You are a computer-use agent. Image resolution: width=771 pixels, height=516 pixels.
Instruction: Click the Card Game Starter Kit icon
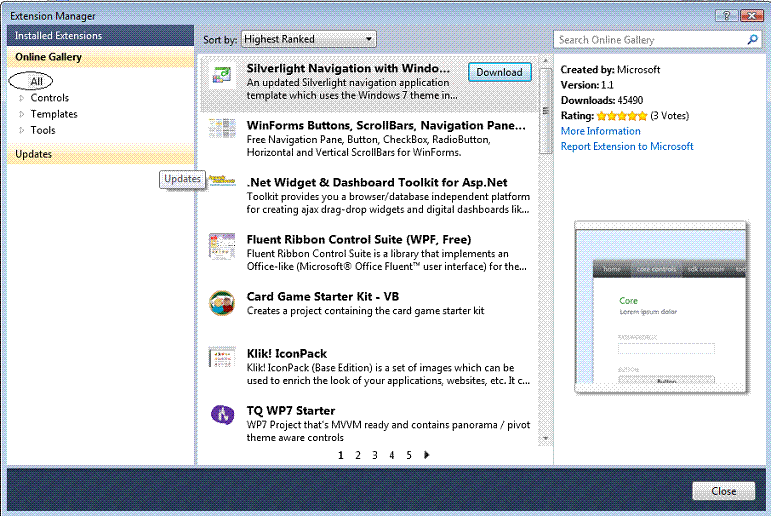(x=222, y=303)
